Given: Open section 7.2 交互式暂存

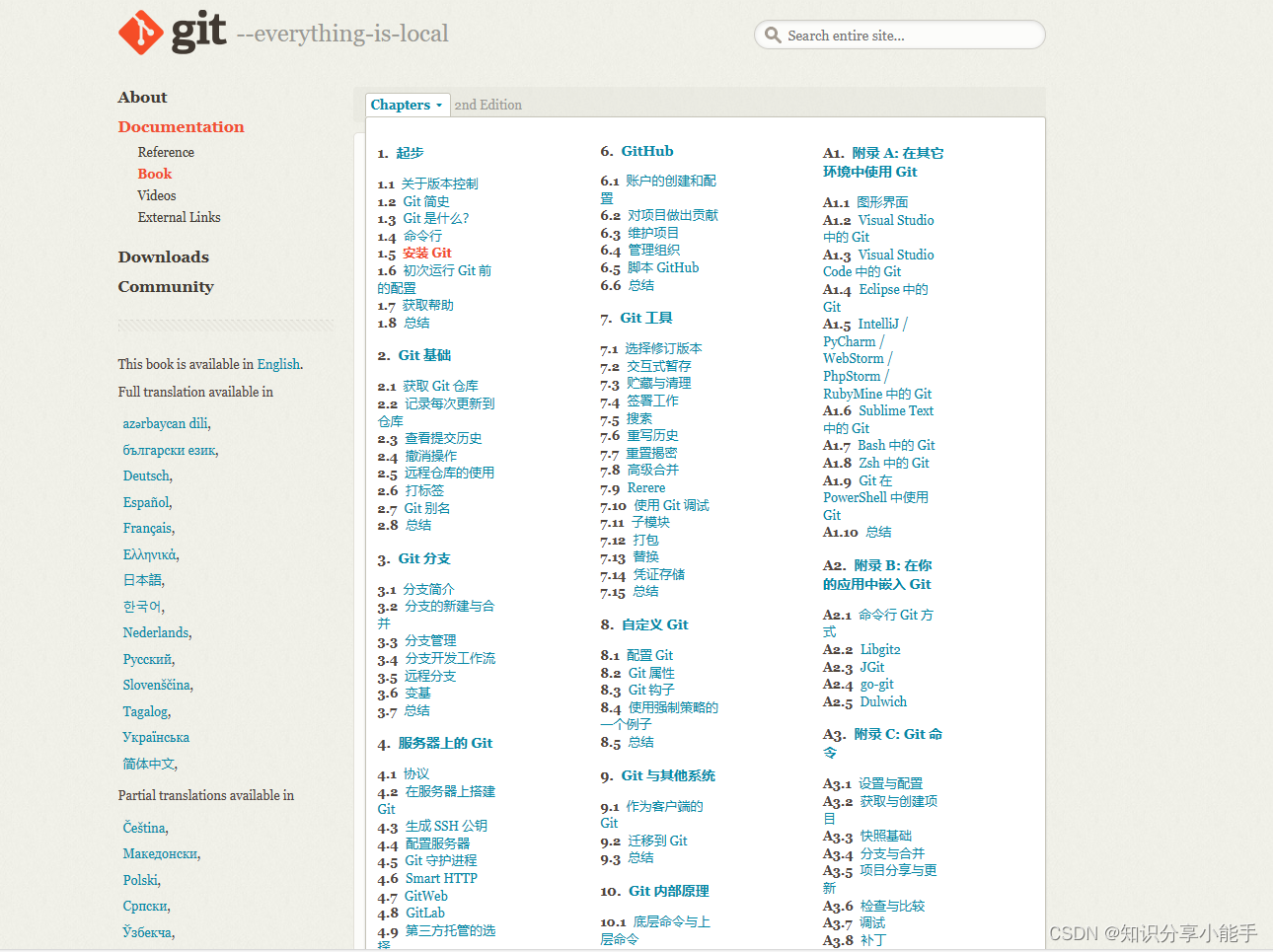Looking at the screenshot, I should [659, 366].
